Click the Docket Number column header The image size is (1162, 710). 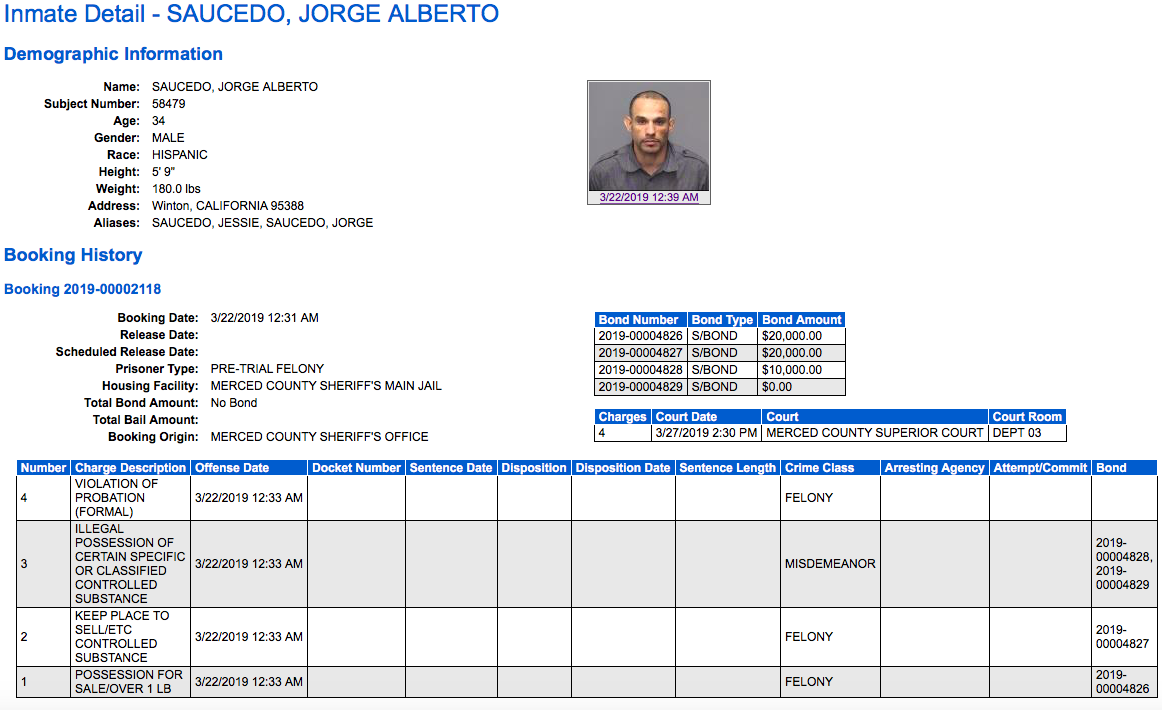[356, 468]
